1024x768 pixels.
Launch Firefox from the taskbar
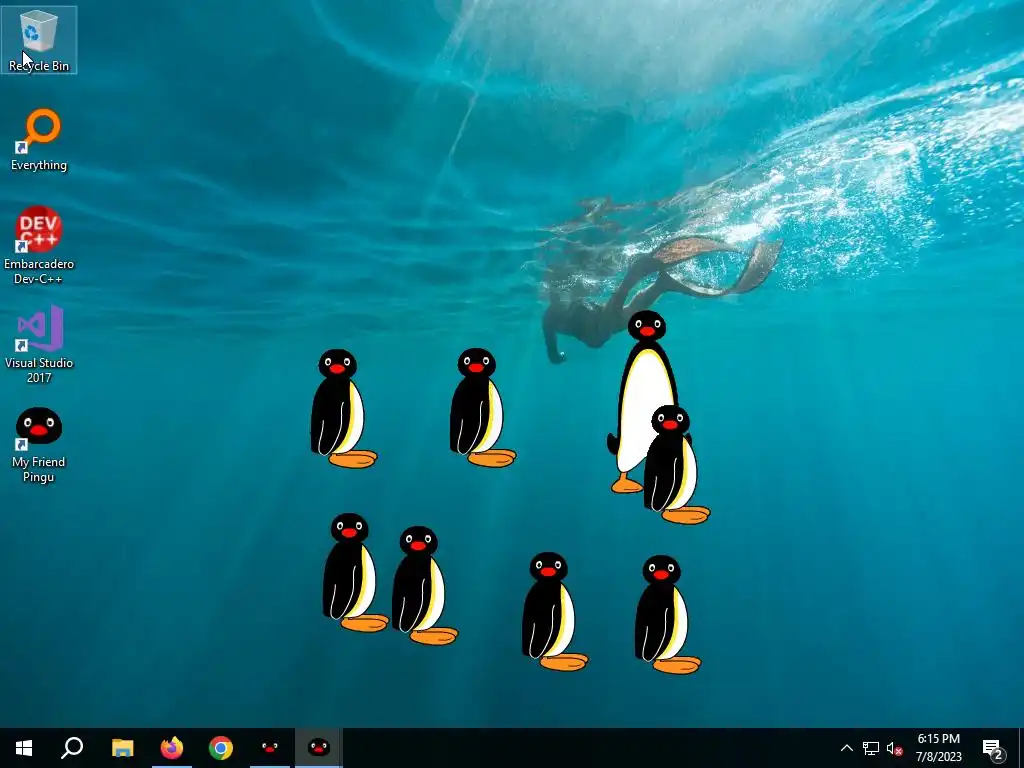click(x=172, y=748)
